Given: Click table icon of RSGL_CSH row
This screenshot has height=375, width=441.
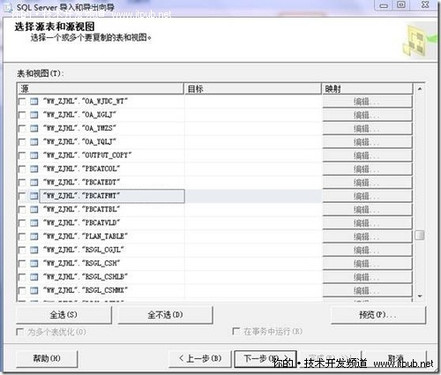Looking at the screenshot, I should pyautogui.click(x=34, y=263).
